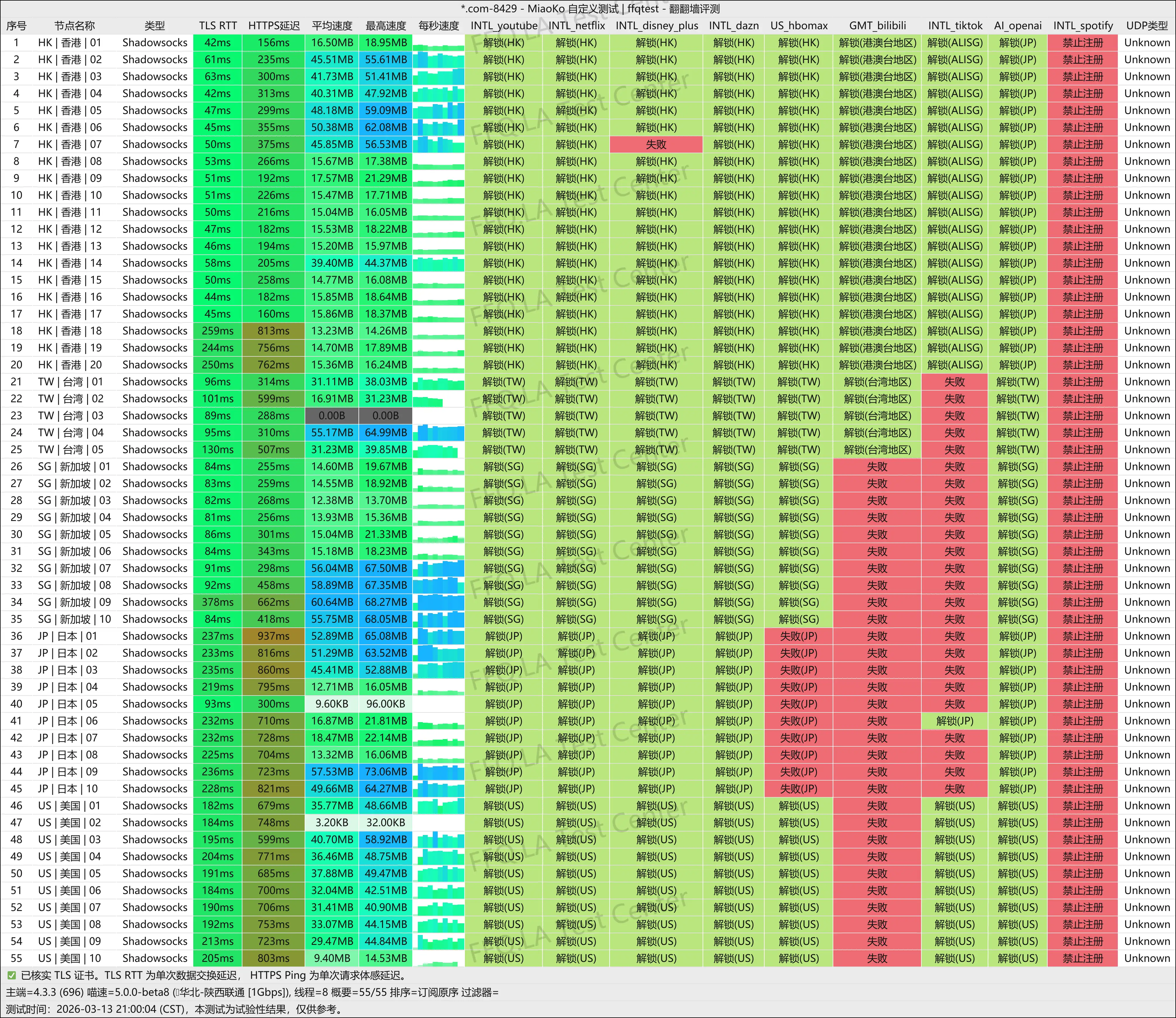
Task: Click the speed graph for TW 台湾 04
Action: point(438,433)
